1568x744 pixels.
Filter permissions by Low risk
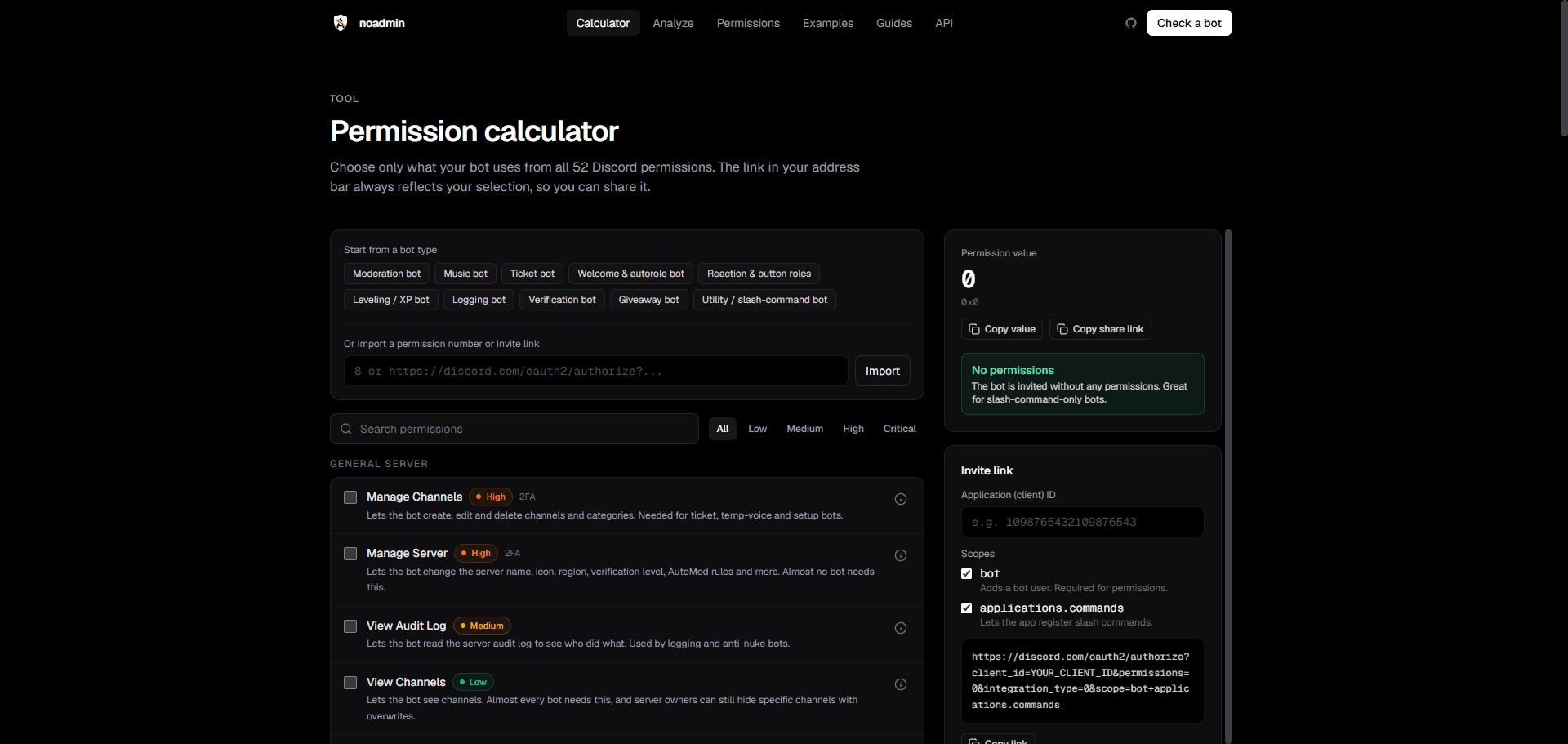(758, 429)
